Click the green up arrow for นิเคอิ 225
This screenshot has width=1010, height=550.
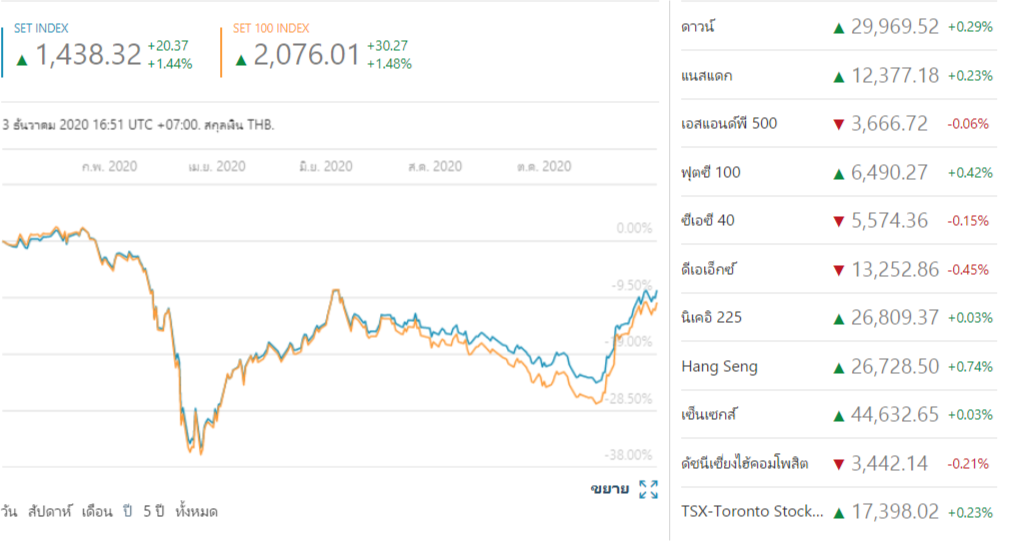839,318
